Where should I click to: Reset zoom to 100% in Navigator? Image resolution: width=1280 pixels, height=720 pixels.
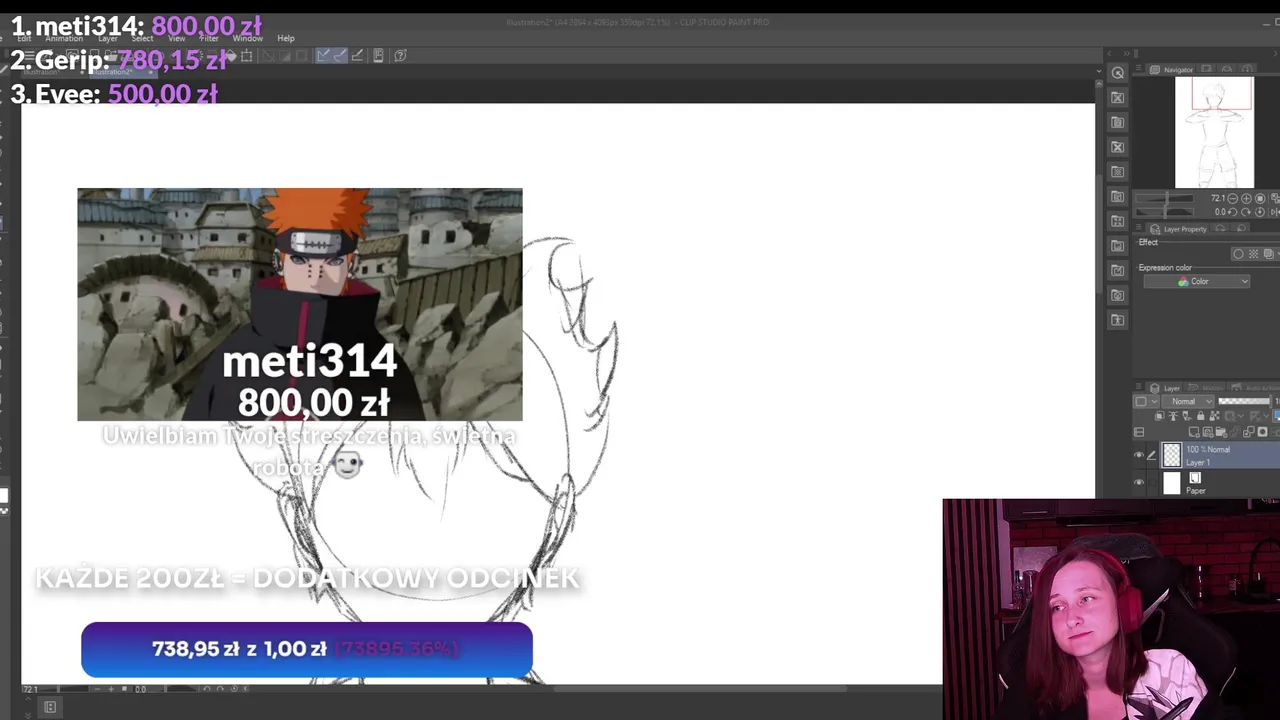[1260, 198]
